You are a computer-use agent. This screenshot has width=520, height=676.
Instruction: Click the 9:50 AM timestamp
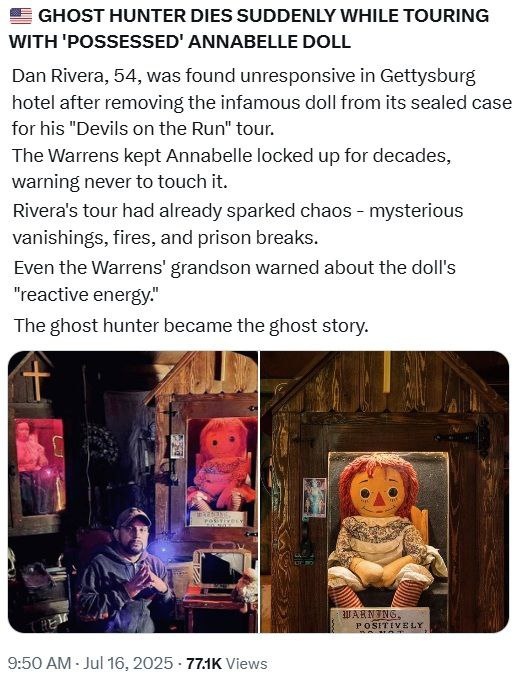pos(39,663)
